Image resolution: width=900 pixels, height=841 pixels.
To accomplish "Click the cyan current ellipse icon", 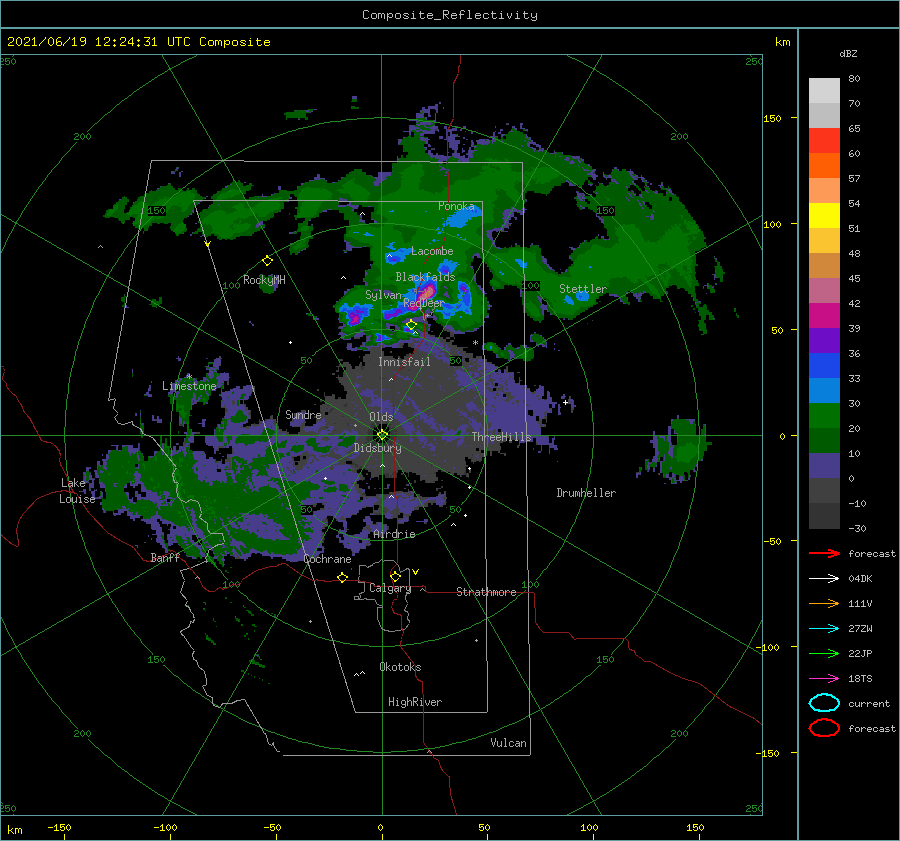I will click(824, 703).
